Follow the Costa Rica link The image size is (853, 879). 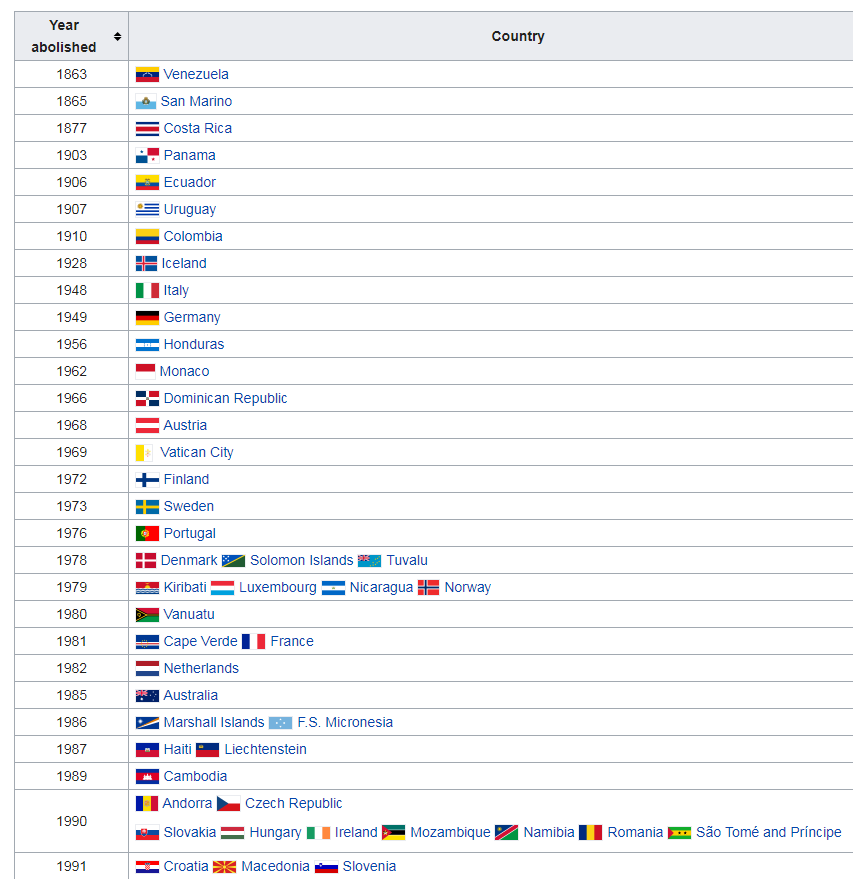click(x=198, y=128)
